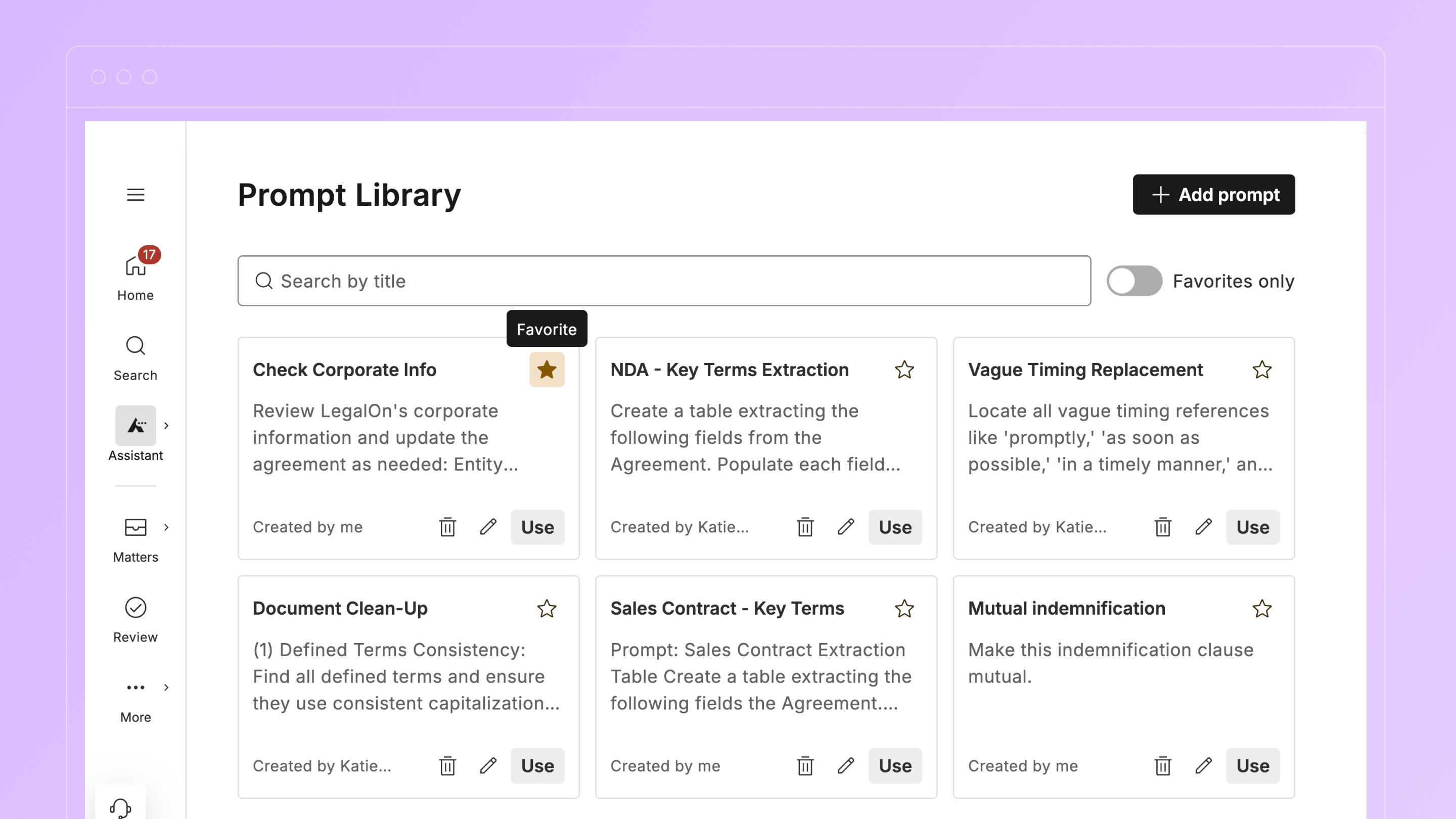Image resolution: width=1456 pixels, height=819 pixels.
Task: Use the Vague Timing Replacement prompt
Action: click(1252, 527)
